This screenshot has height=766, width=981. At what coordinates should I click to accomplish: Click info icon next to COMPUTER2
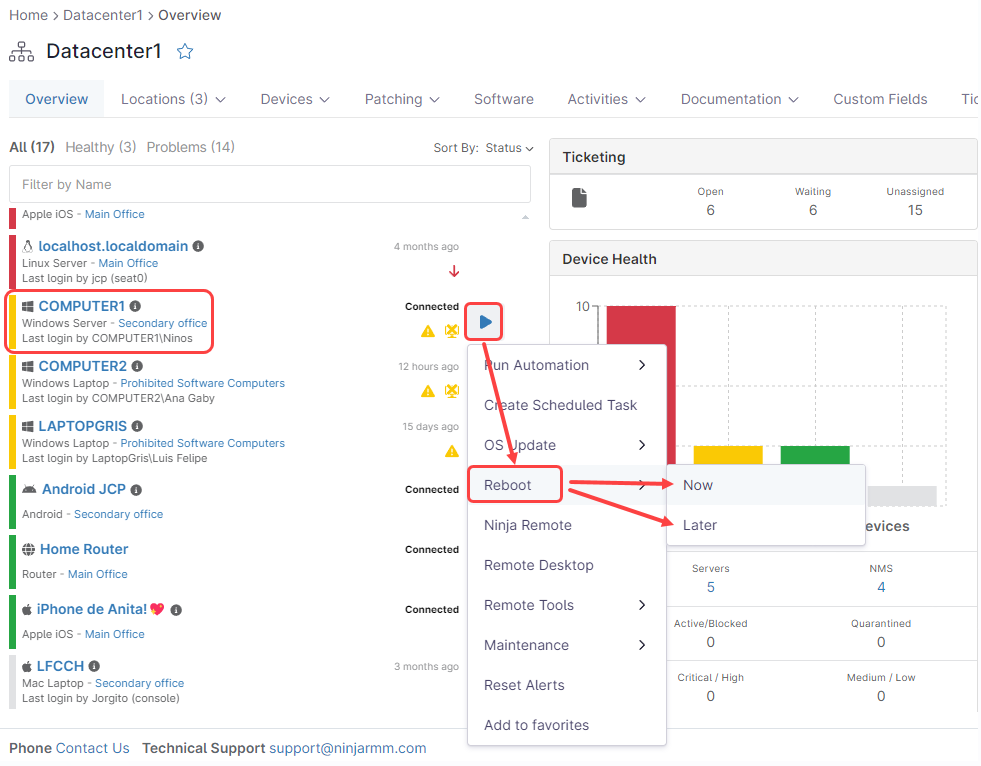point(137,366)
